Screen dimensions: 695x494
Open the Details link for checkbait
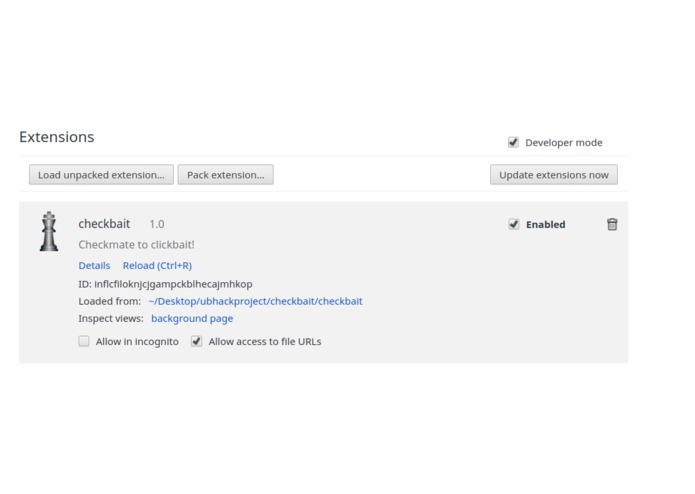pos(94,265)
